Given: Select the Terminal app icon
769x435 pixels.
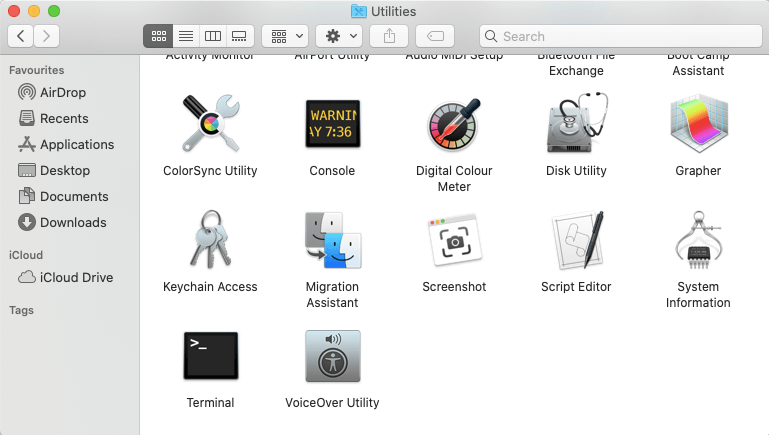Looking at the screenshot, I should (210, 356).
